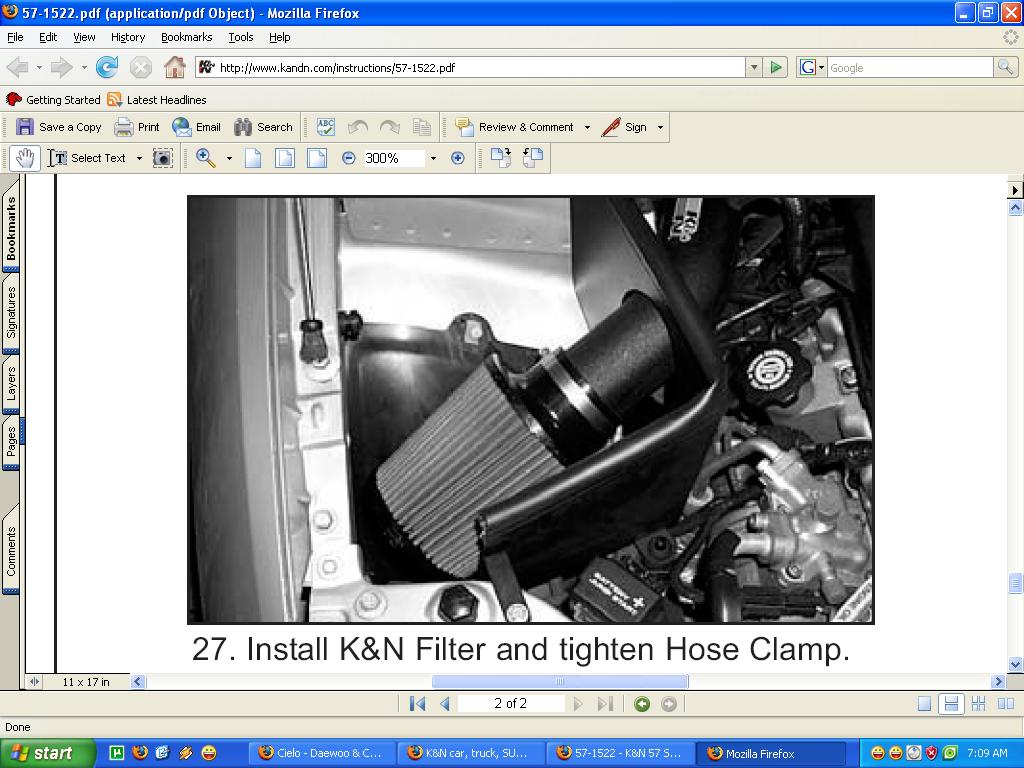Expand the Review & Comment dropdown
This screenshot has width=1024, height=768.
click(587, 127)
